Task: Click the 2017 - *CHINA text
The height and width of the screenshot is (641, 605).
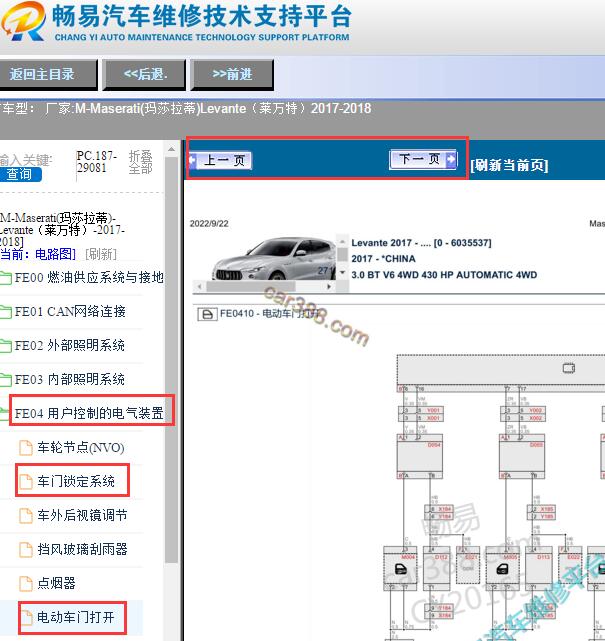Action: coord(383,259)
